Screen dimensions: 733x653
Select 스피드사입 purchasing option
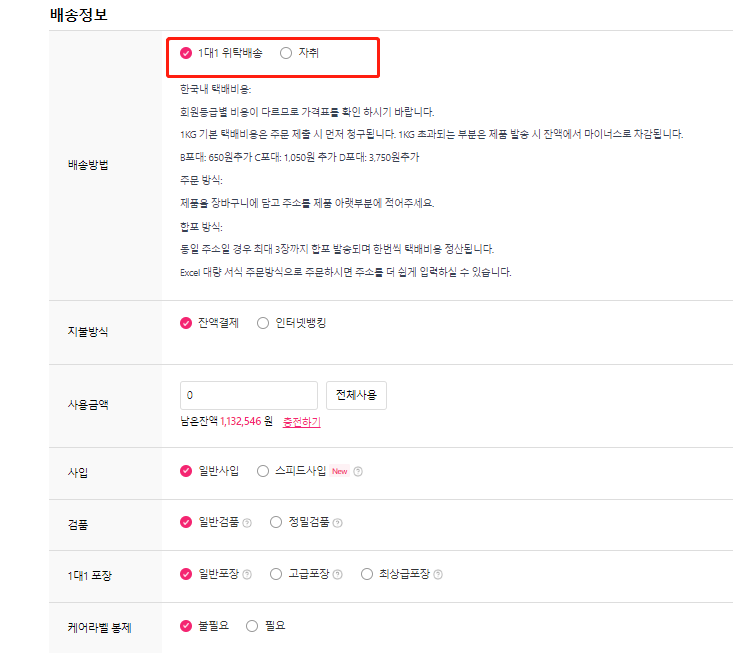[263, 470]
